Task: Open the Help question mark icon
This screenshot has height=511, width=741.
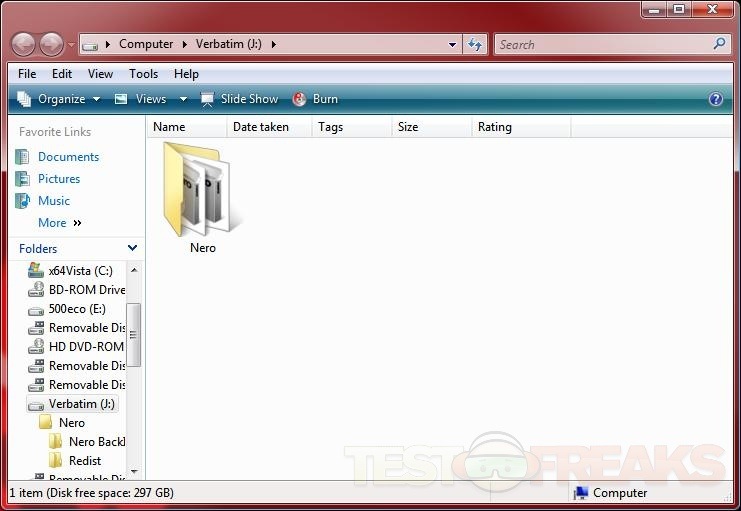Action: [716, 99]
